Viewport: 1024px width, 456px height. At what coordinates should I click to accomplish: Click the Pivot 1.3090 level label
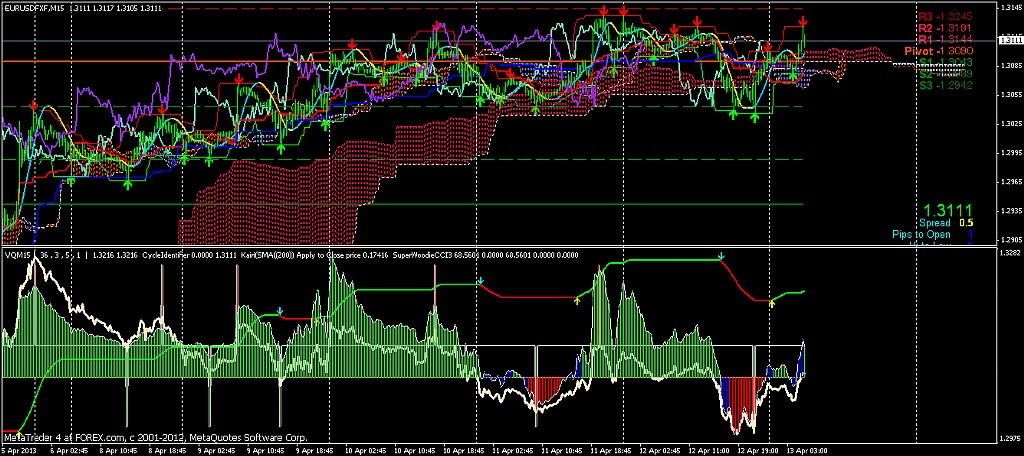[938, 50]
